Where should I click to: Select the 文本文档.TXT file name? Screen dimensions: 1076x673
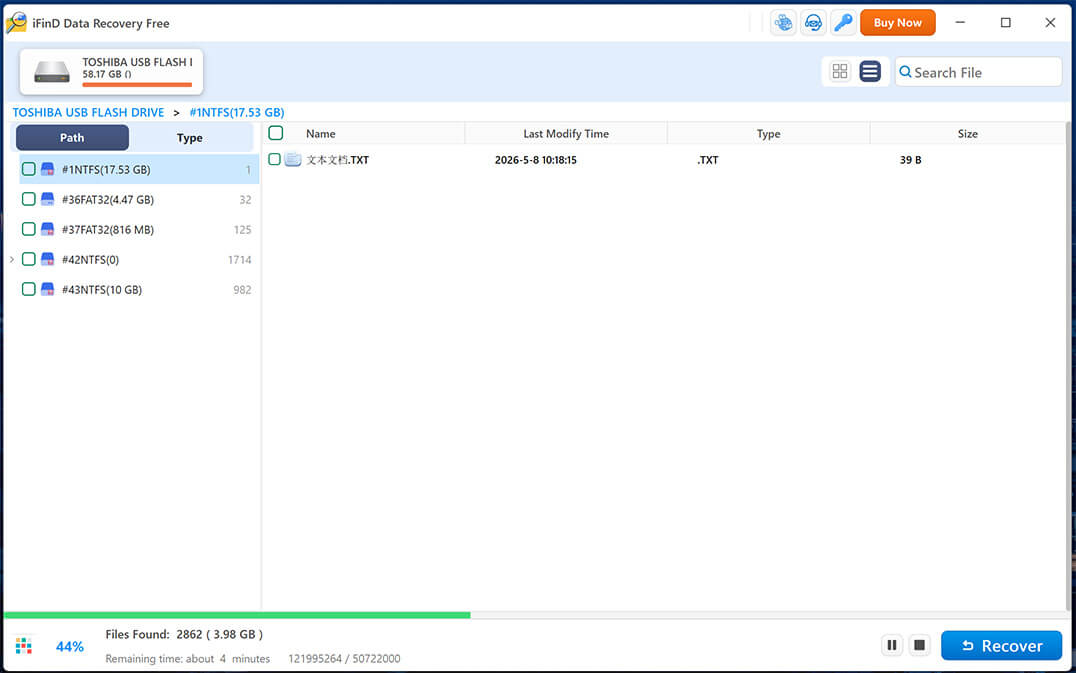(x=338, y=160)
